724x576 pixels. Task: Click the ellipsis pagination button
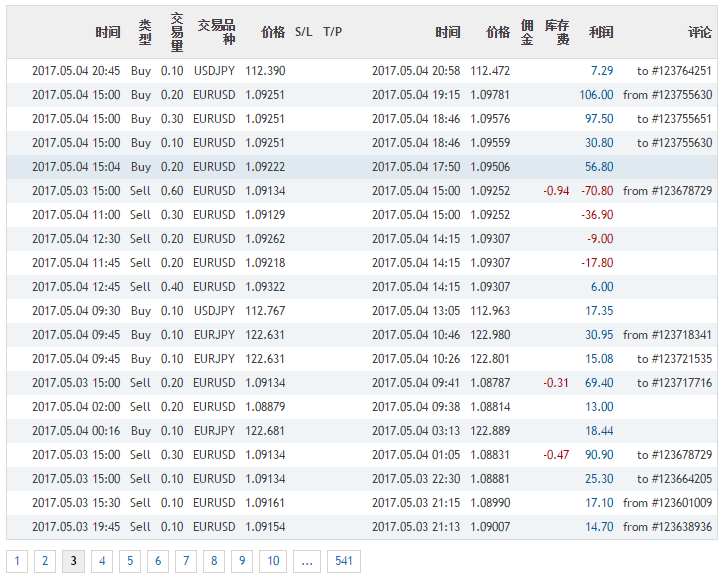(x=307, y=561)
